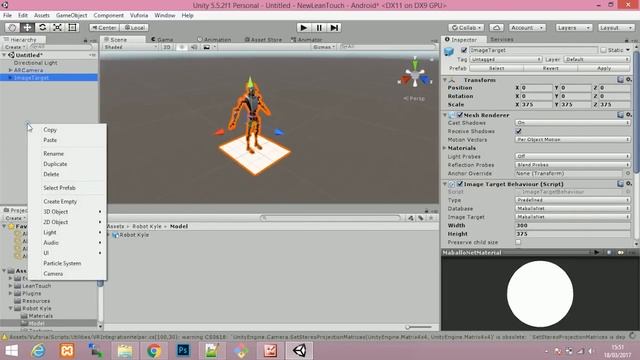Open Unity from taskbar
The height and width of the screenshot is (360, 640).
pos(300,351)
